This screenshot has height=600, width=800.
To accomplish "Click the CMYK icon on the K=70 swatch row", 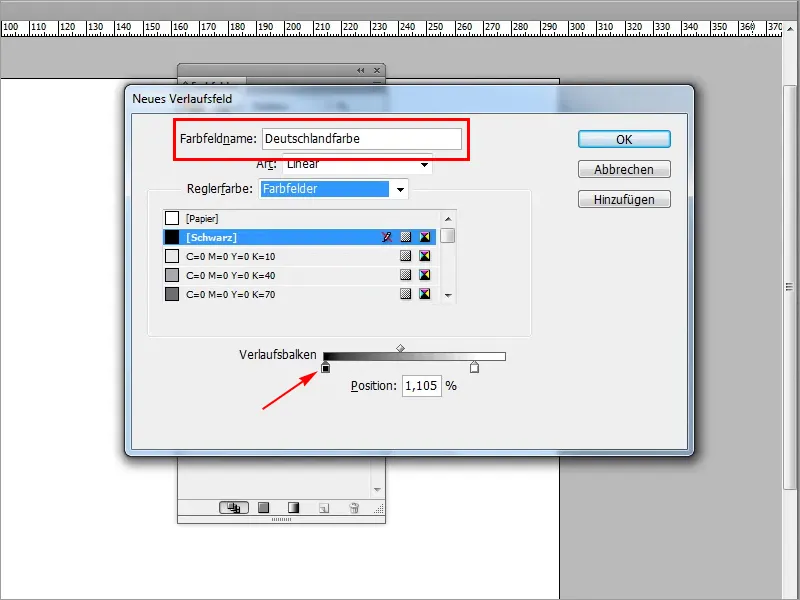I will [x=425, y=294].
